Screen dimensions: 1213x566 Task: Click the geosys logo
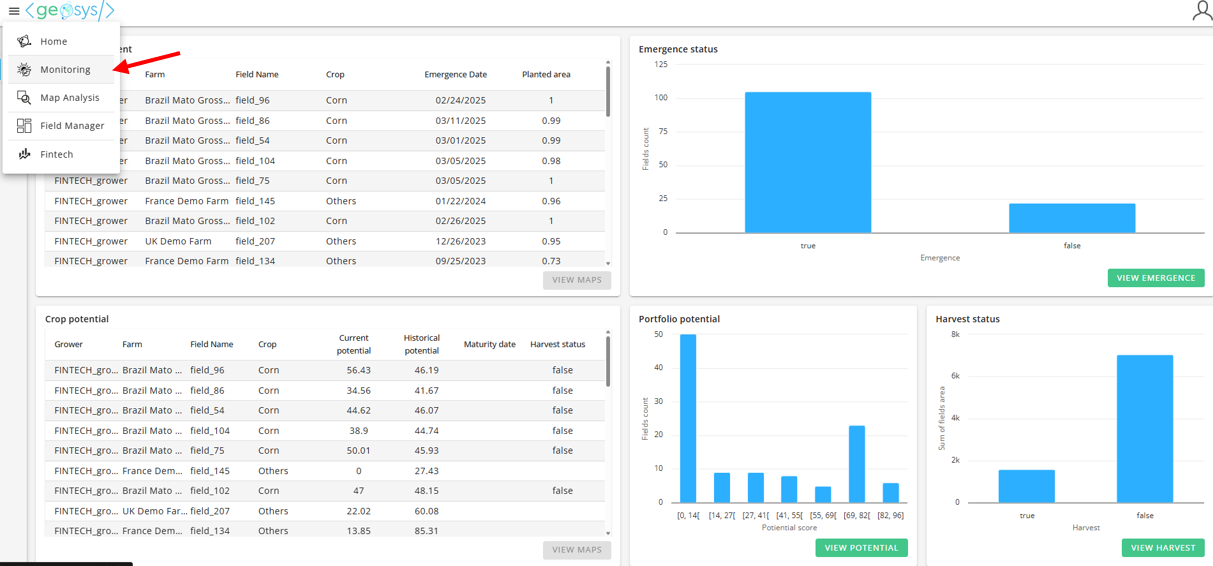70,11
